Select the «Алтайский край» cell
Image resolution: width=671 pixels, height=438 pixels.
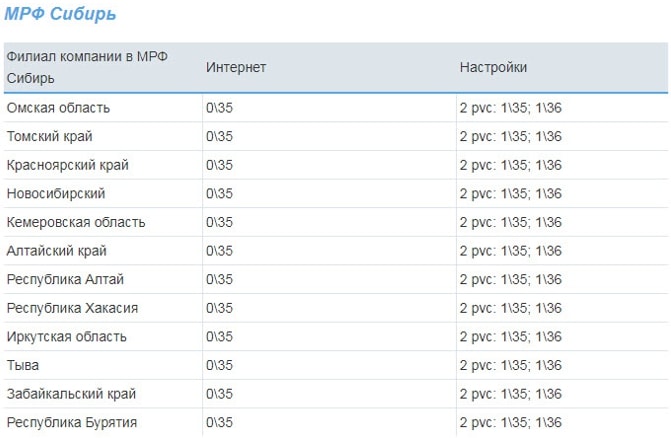tap(56, 251)
